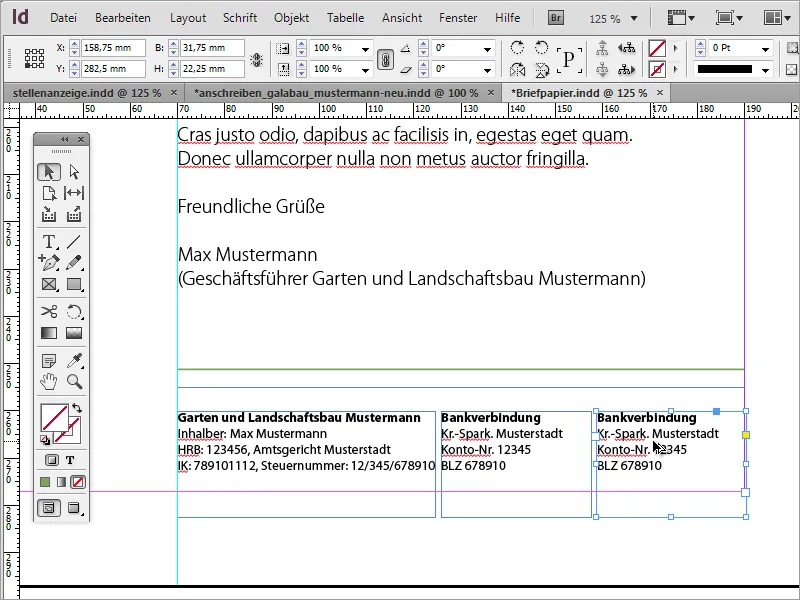Collapse the toolbox panel with double arrows
The image size is (800, 600).
tap(65, 139)
